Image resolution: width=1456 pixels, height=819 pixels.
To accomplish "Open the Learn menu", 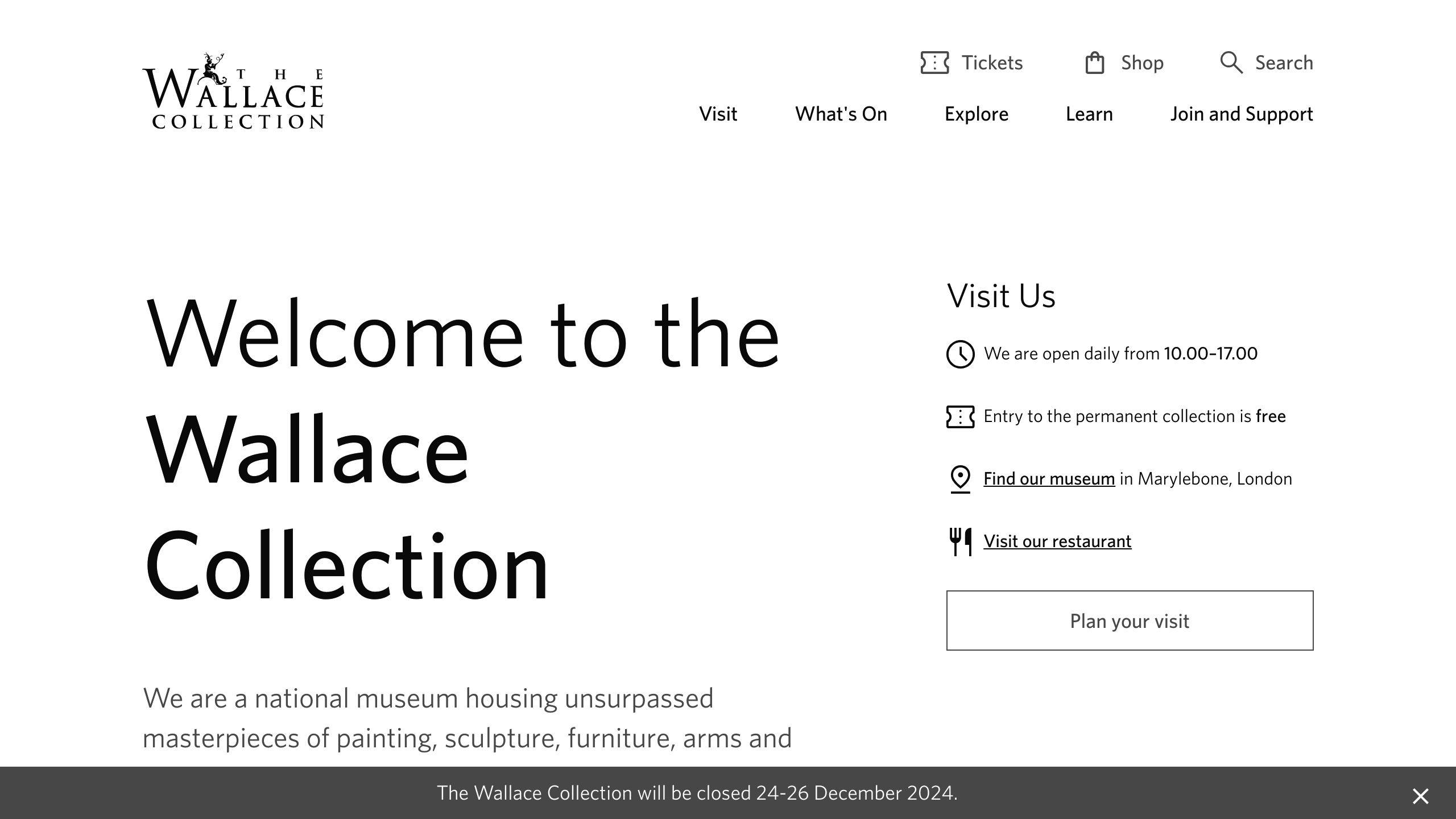I will pyautogui.click(x=1089, y=114).
